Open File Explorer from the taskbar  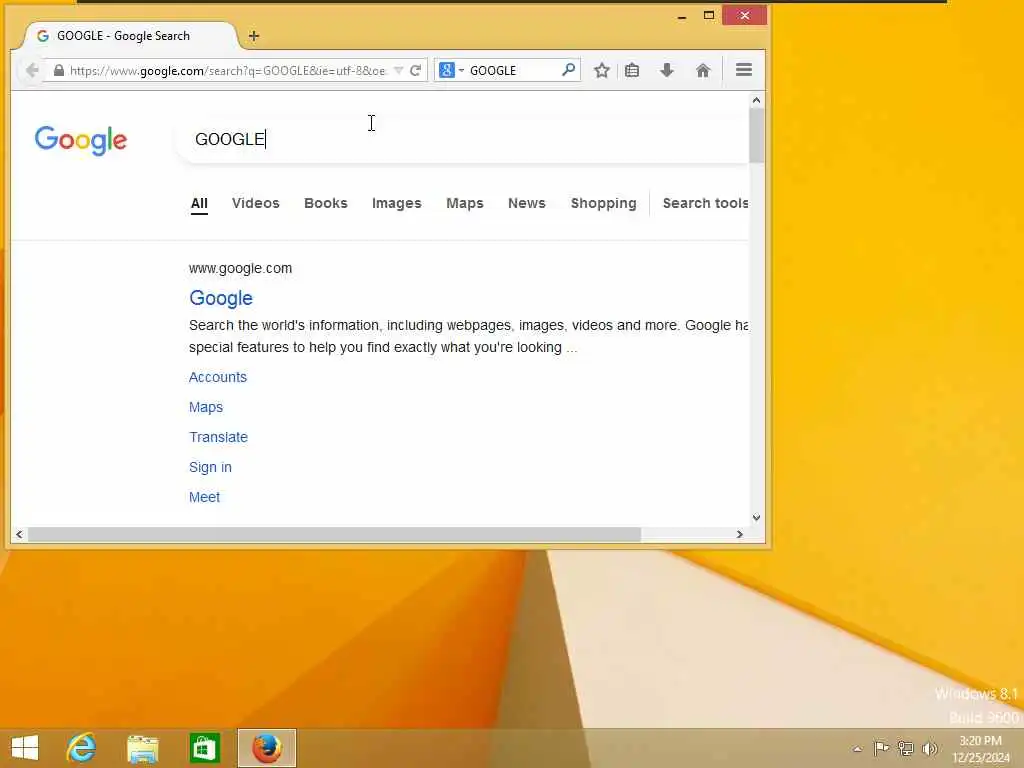tap(142, 748)
